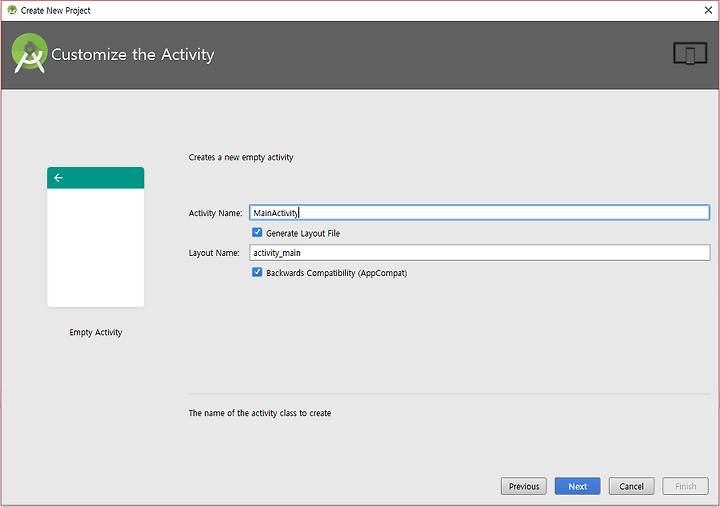This screenshot has height=507, width=720.
Task: Click the Layout Name input field
Action: (479, 253)
